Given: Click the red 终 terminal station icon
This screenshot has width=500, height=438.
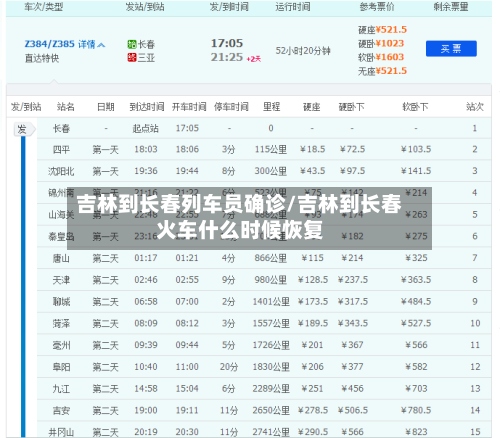Looking at the screenshot, I should (x=132, y=58).
